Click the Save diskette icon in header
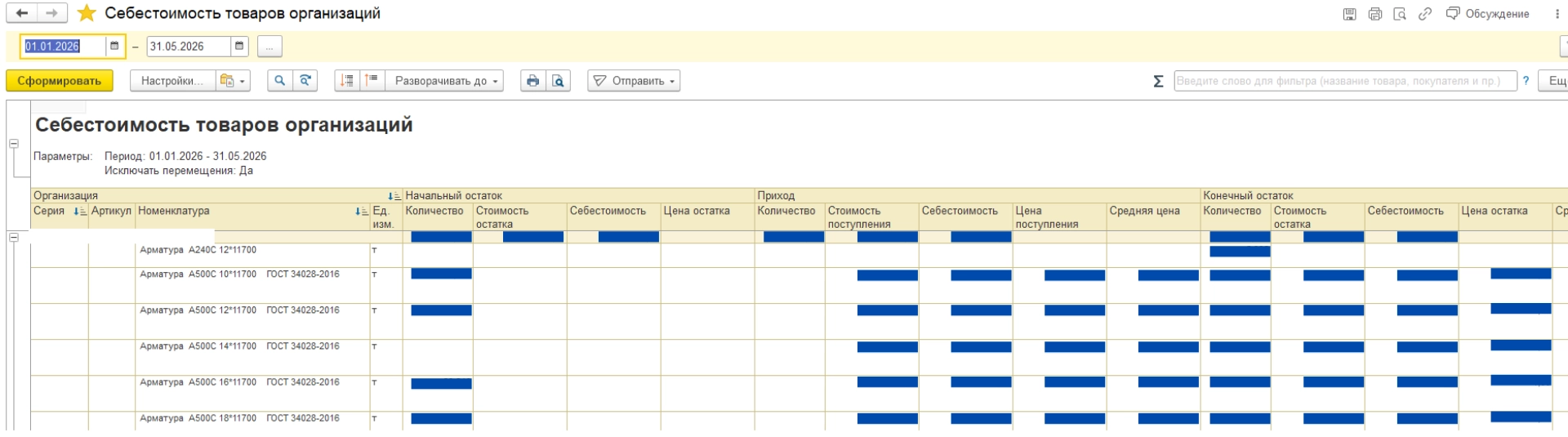Image resolution: width=1568 pixels, height=437 pixels. tap(1349, 14)
